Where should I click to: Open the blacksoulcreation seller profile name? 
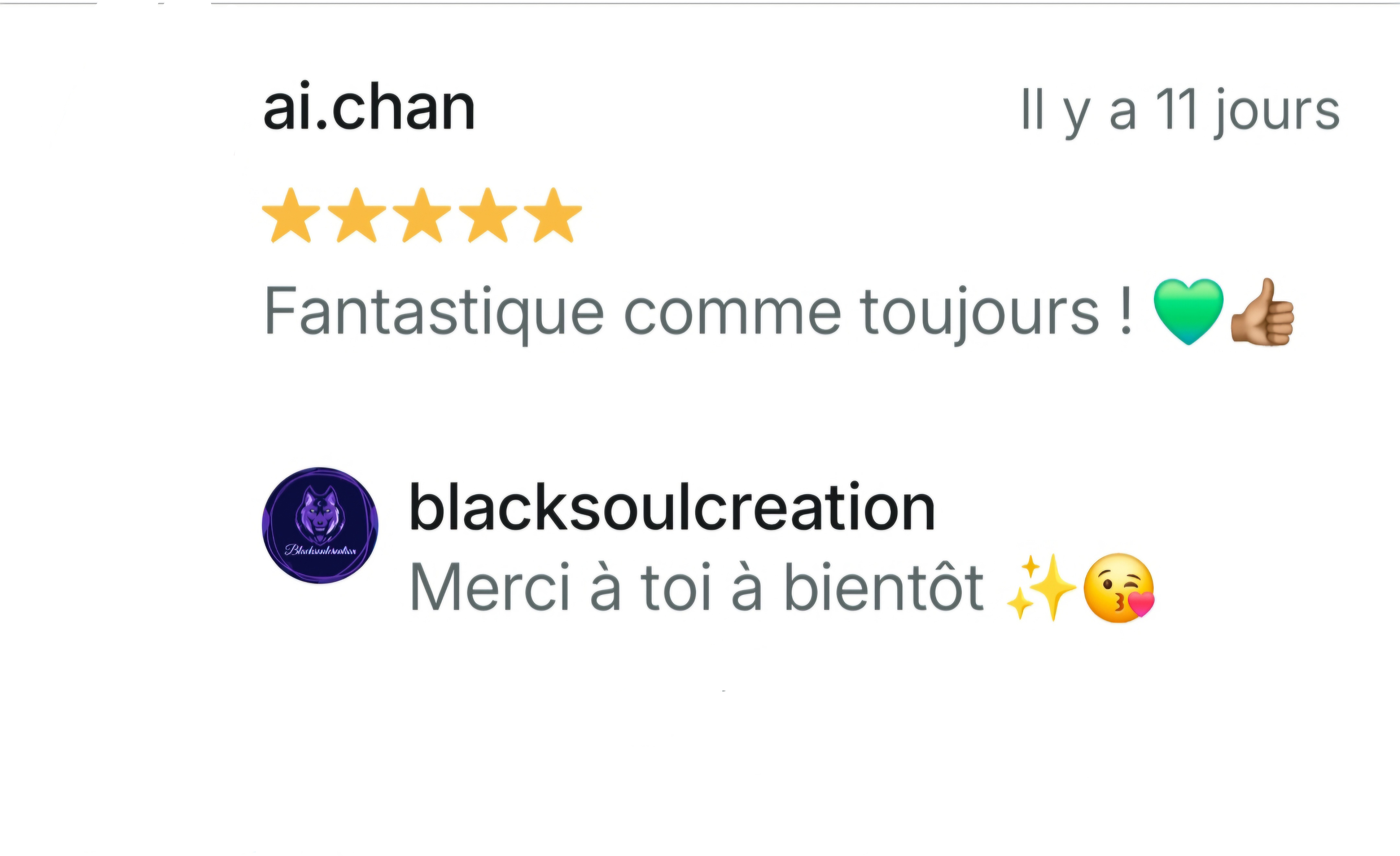(672, 507)
